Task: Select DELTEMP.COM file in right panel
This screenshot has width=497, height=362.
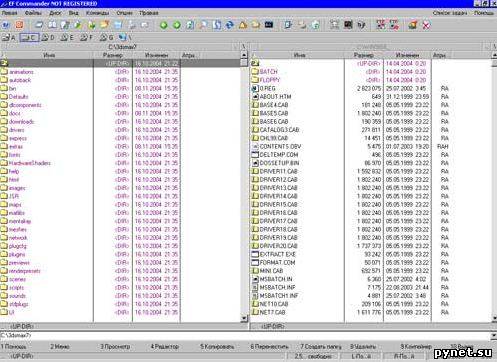Action: point(279,155)
